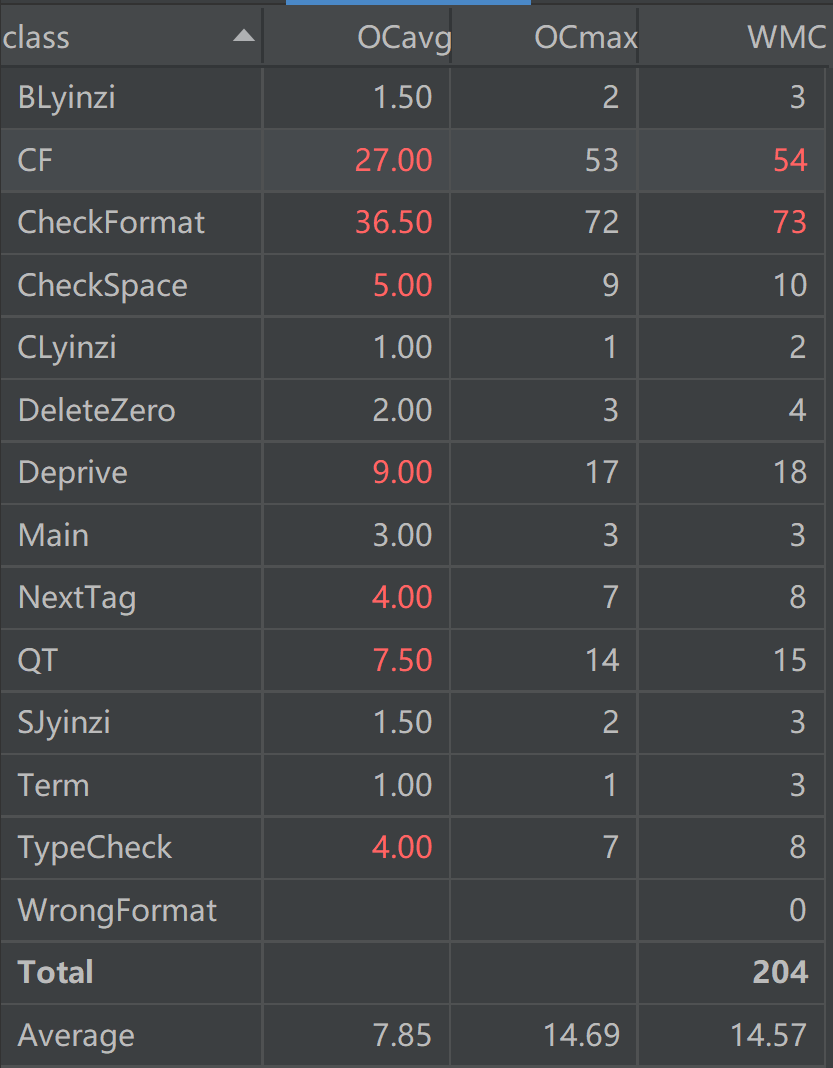Image resolution: width=833 pixels, height=1068 pixels.
Task: Click the Deprive class name
Action: click(x=72, y=472)
